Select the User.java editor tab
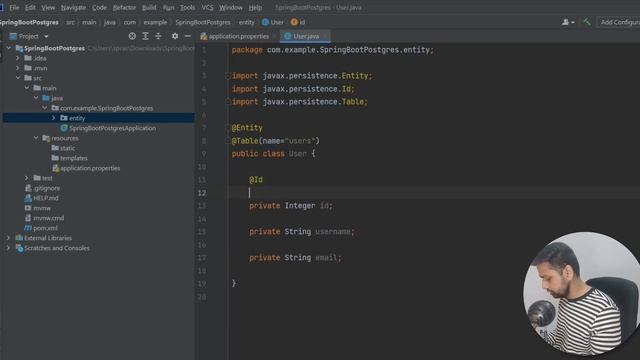Viewport: 640px width, 360px height. [x=306, y=36]
